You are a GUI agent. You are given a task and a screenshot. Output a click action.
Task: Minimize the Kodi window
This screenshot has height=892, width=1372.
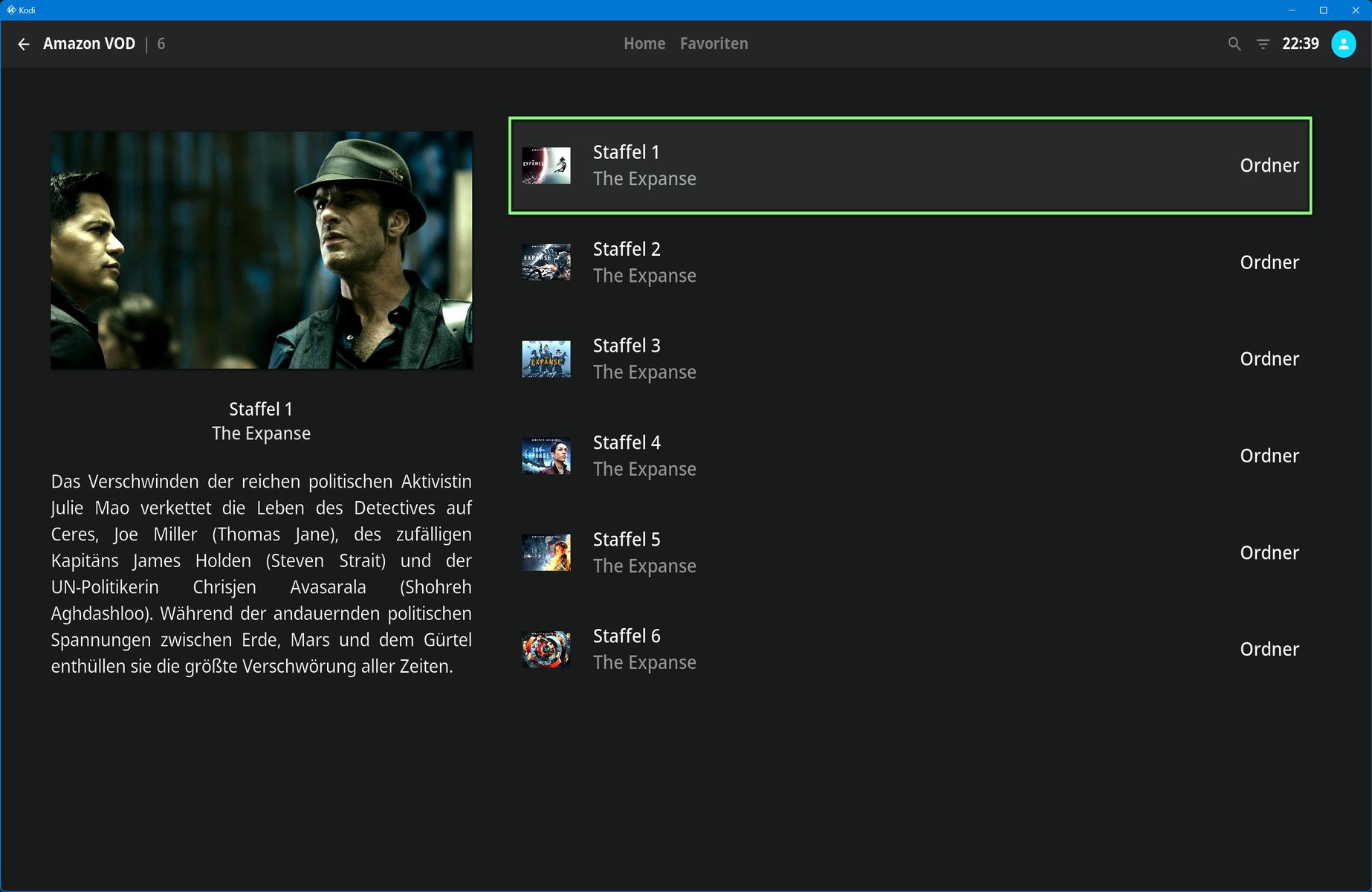pos(1292,10)
